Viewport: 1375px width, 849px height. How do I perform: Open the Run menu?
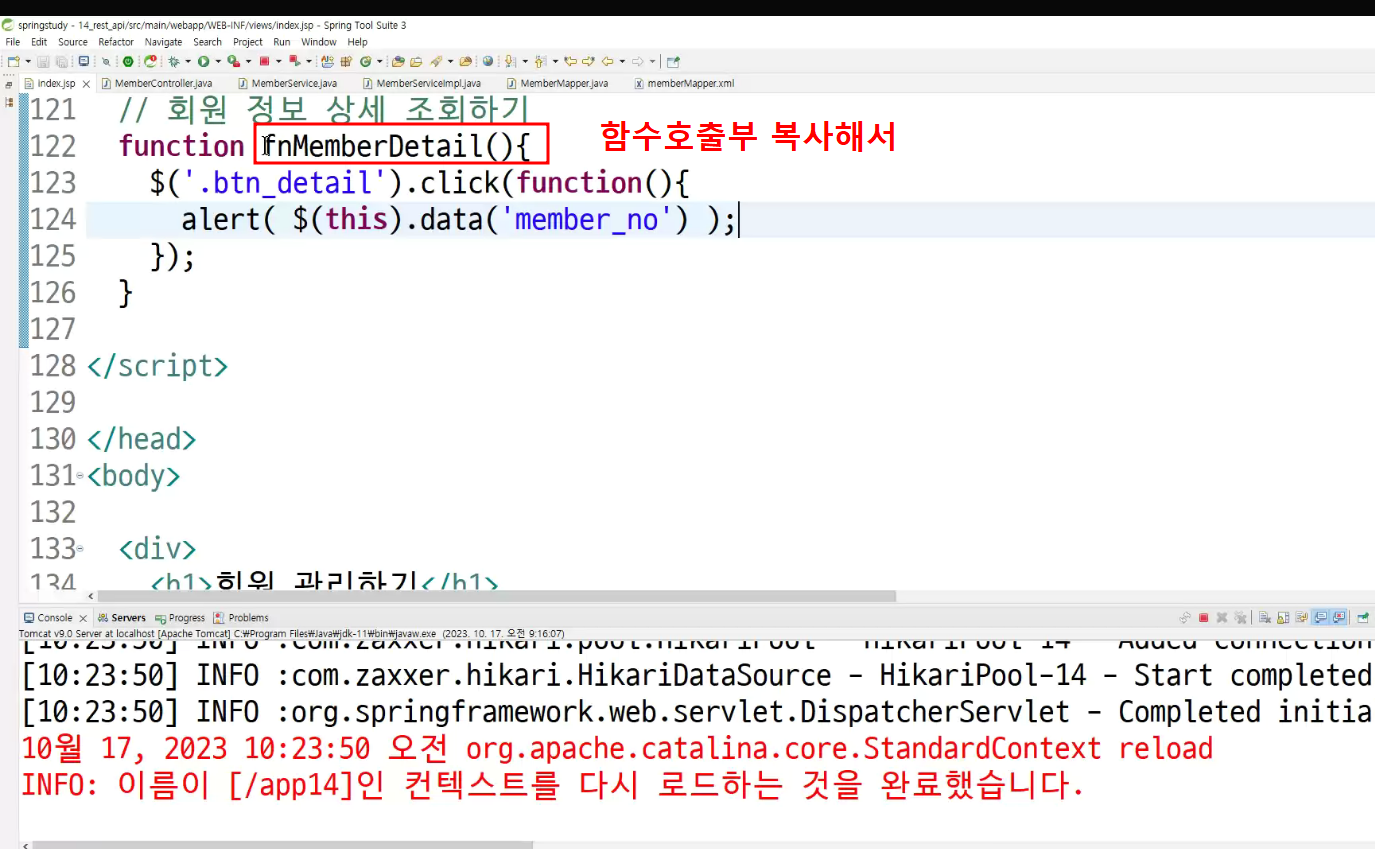[282, 42]
